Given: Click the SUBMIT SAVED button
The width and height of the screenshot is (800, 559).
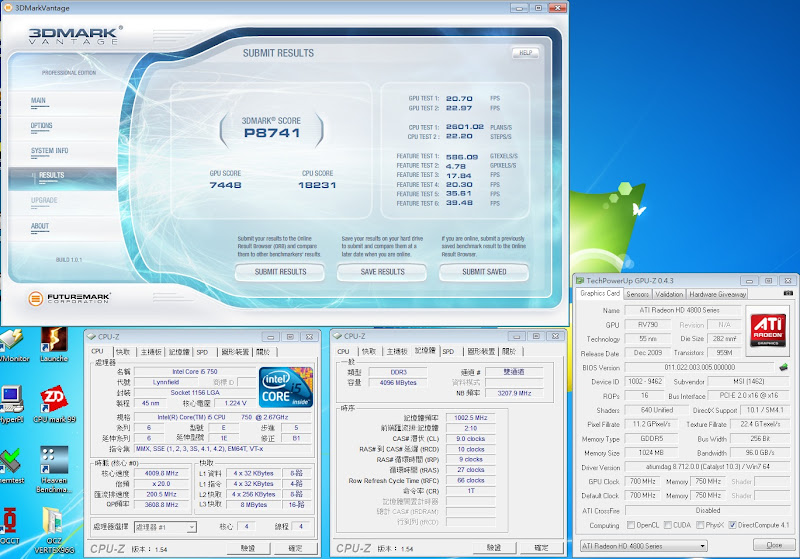Looking at the screenshot, I should 484,272.
